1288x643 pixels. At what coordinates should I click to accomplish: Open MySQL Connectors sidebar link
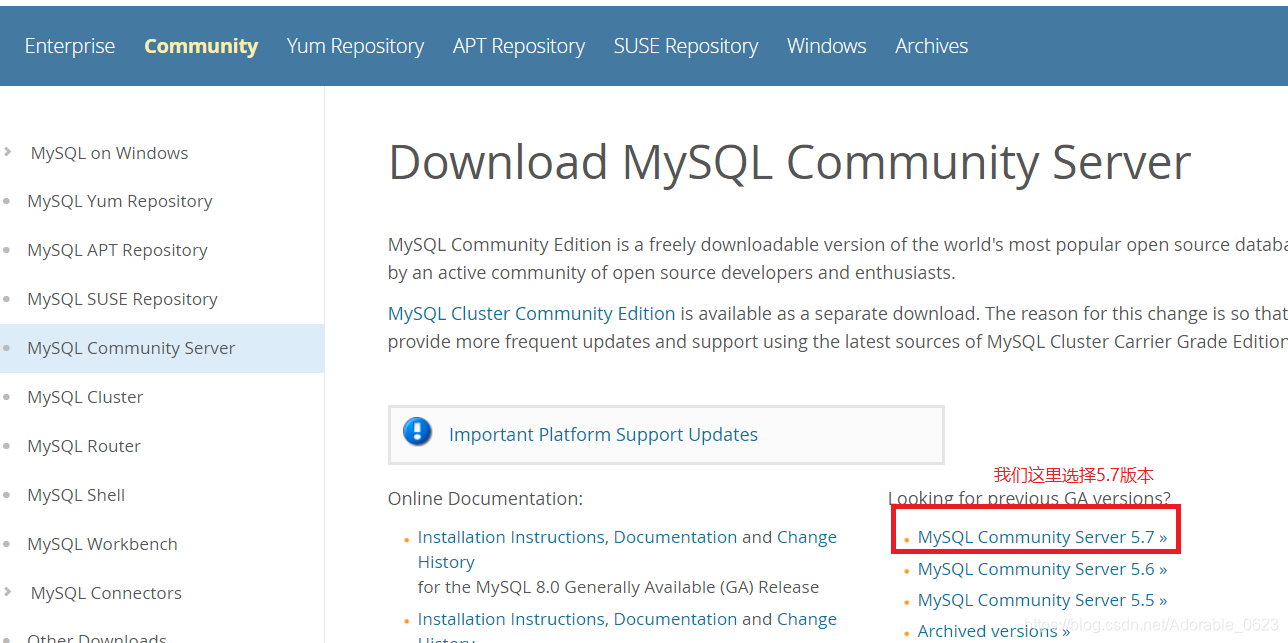106,593
